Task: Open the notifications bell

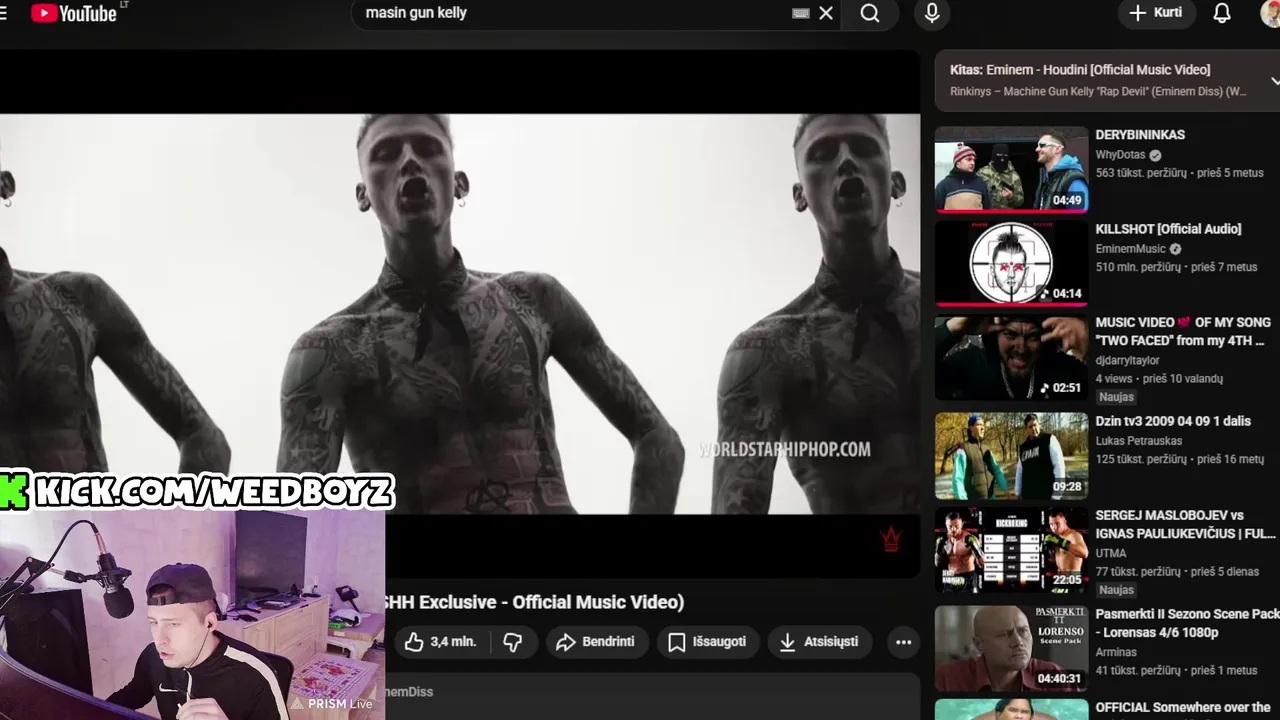Action: pos(1222,13)
